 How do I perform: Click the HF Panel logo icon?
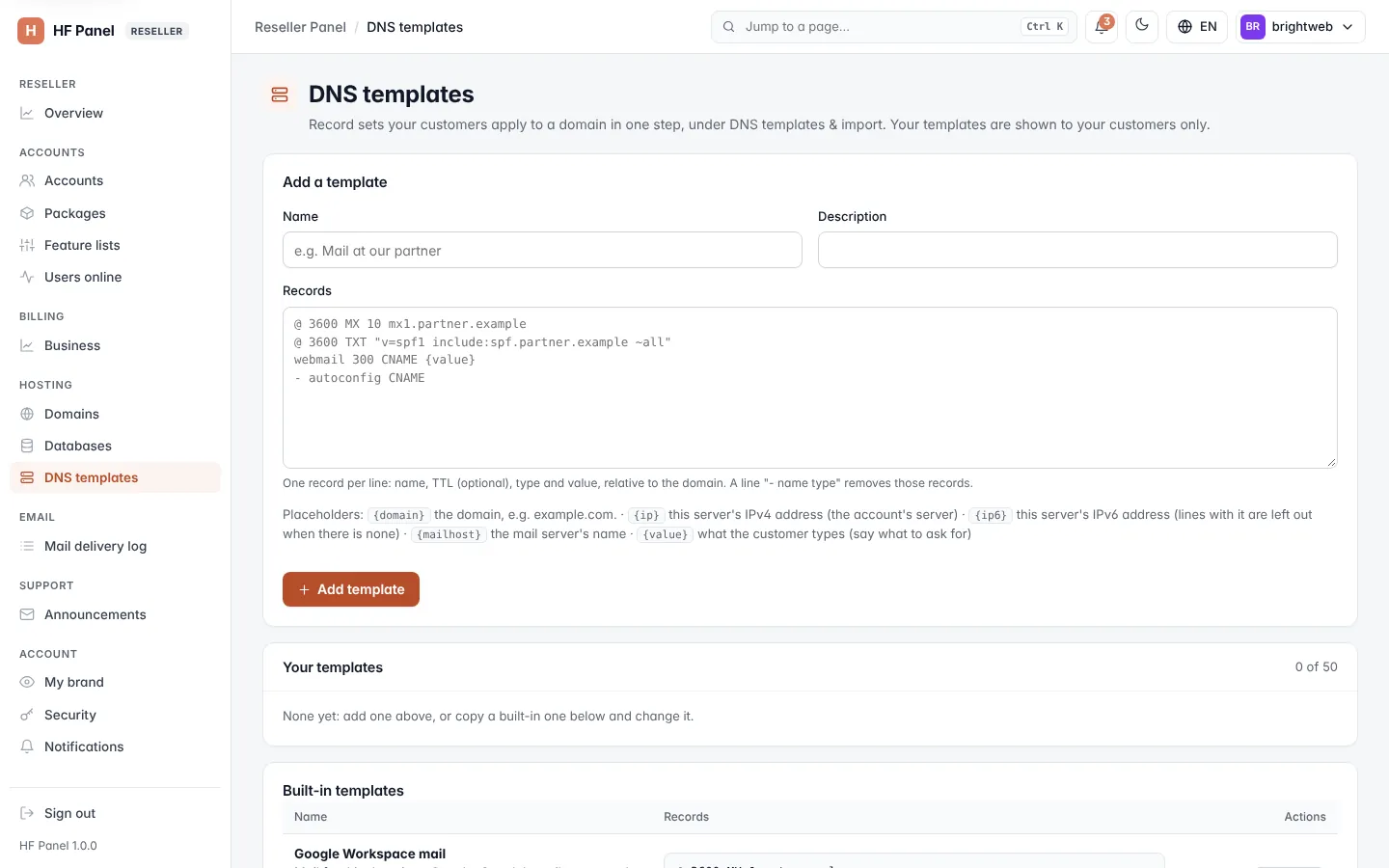click(x=31, y=31)
